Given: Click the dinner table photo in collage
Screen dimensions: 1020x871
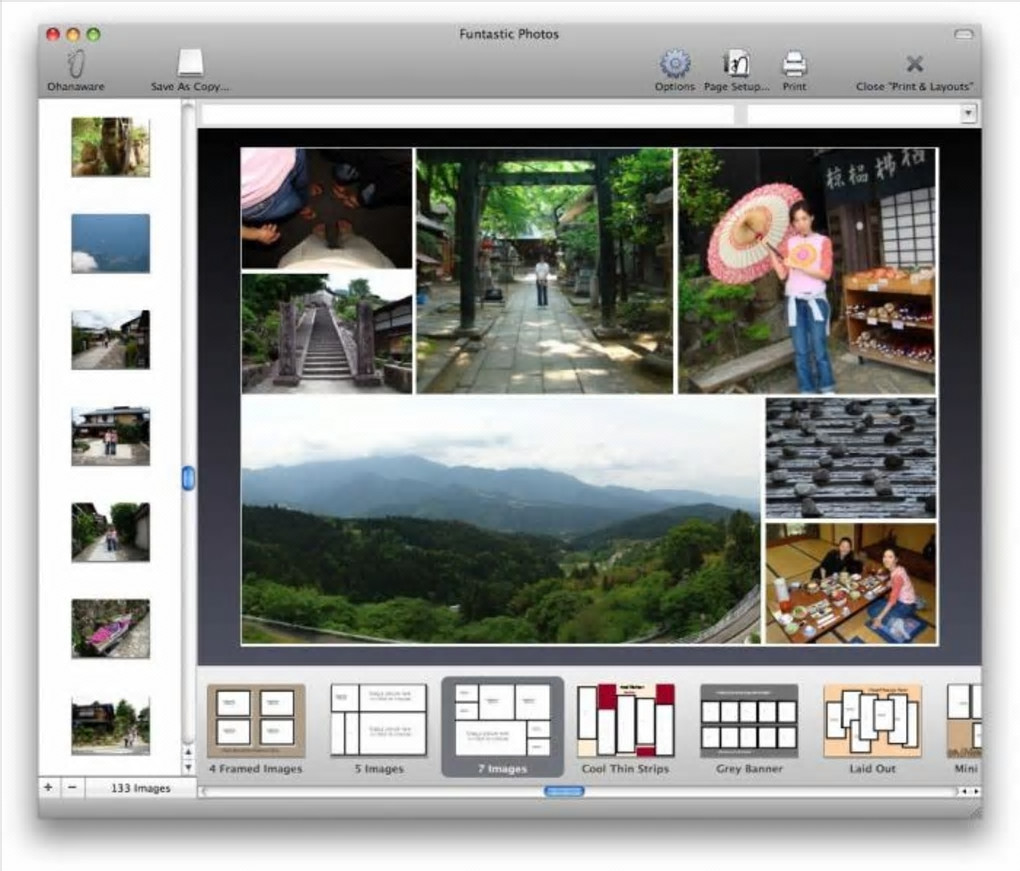Looking at the screenshot, I should point(851,583).
